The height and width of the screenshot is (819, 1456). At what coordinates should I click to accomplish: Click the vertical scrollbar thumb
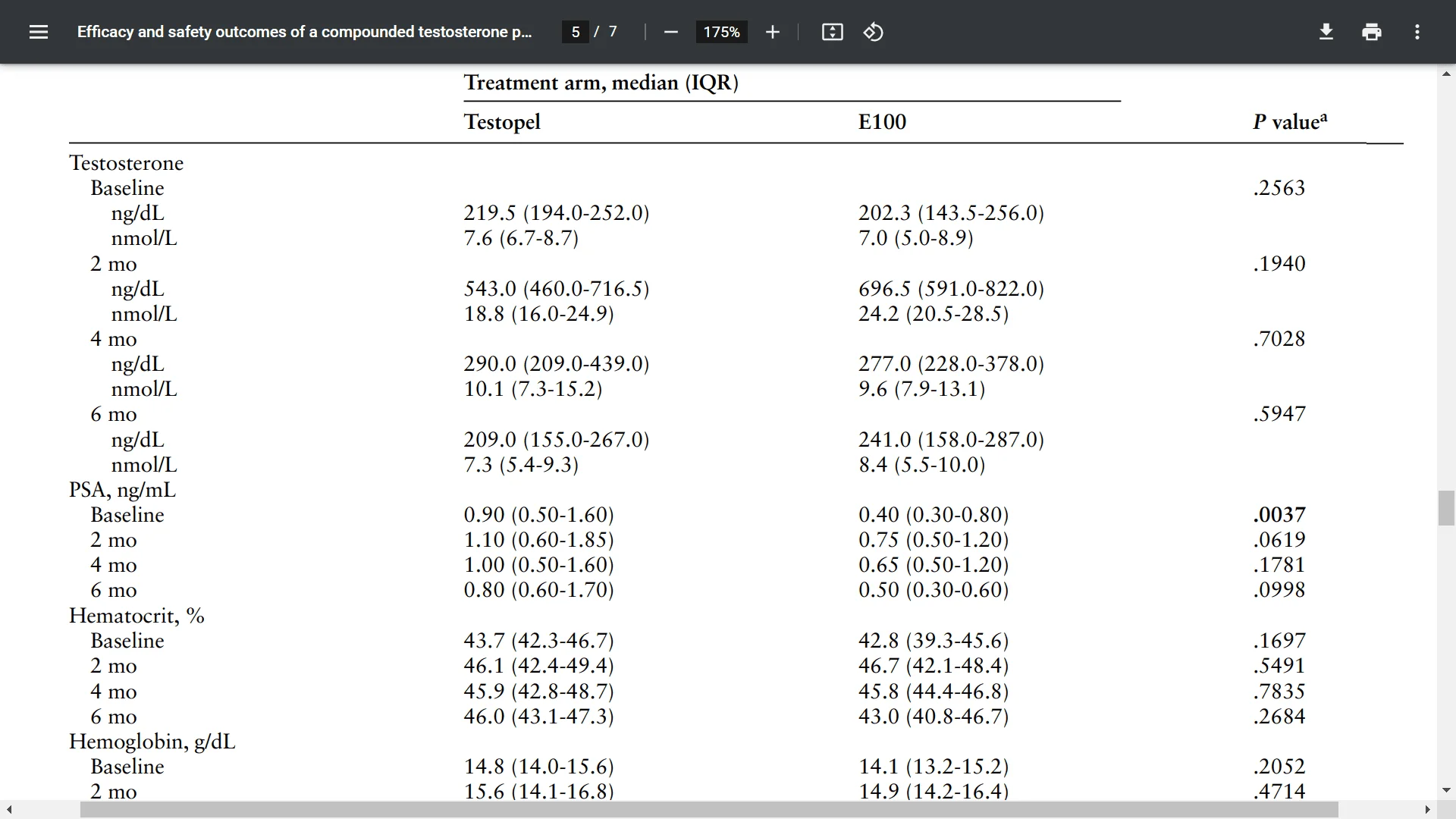1445,508
